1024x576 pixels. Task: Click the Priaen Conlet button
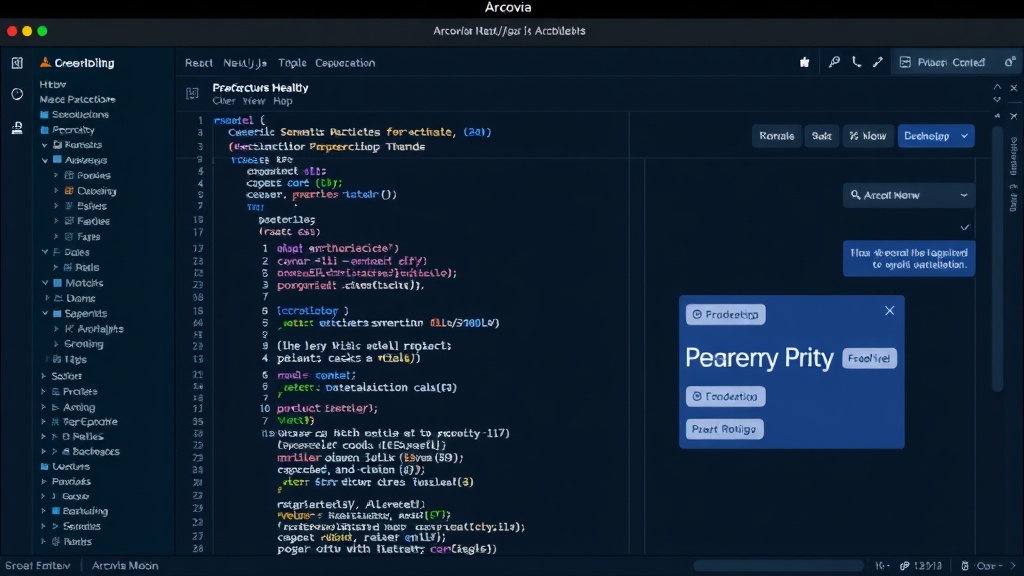click(942, 63)
